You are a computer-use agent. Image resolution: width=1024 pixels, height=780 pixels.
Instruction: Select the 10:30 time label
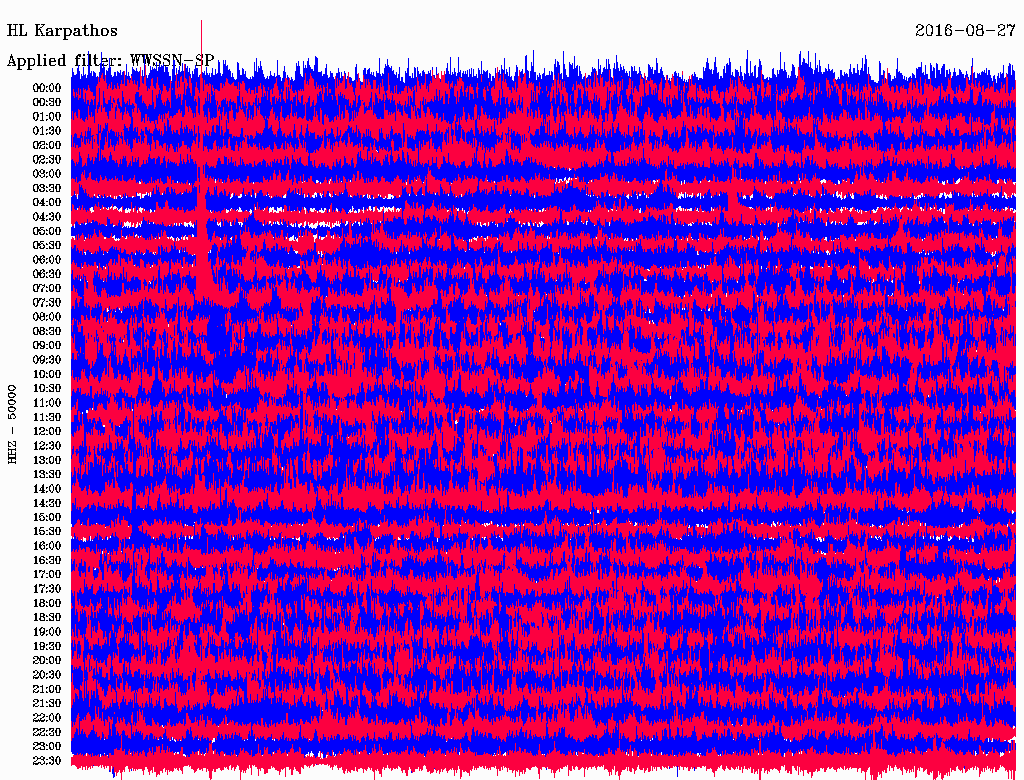tap(47, 389)
